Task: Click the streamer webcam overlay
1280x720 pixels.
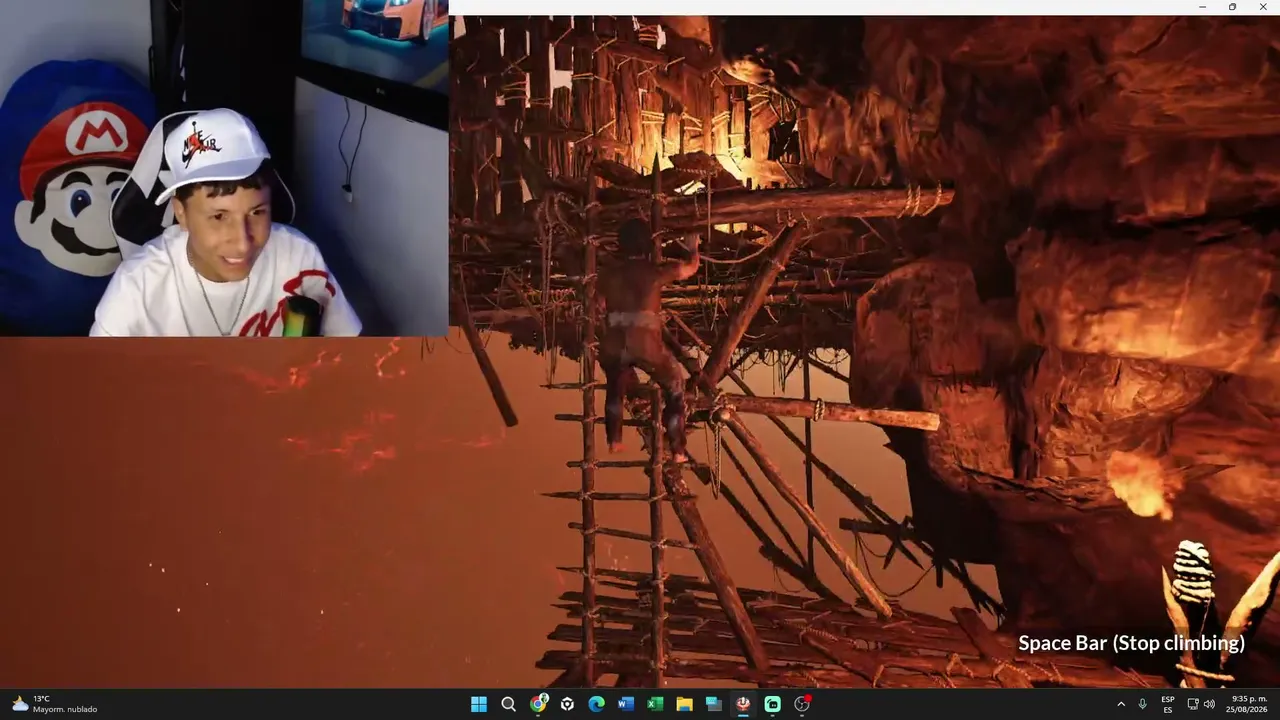Action: 224,168
